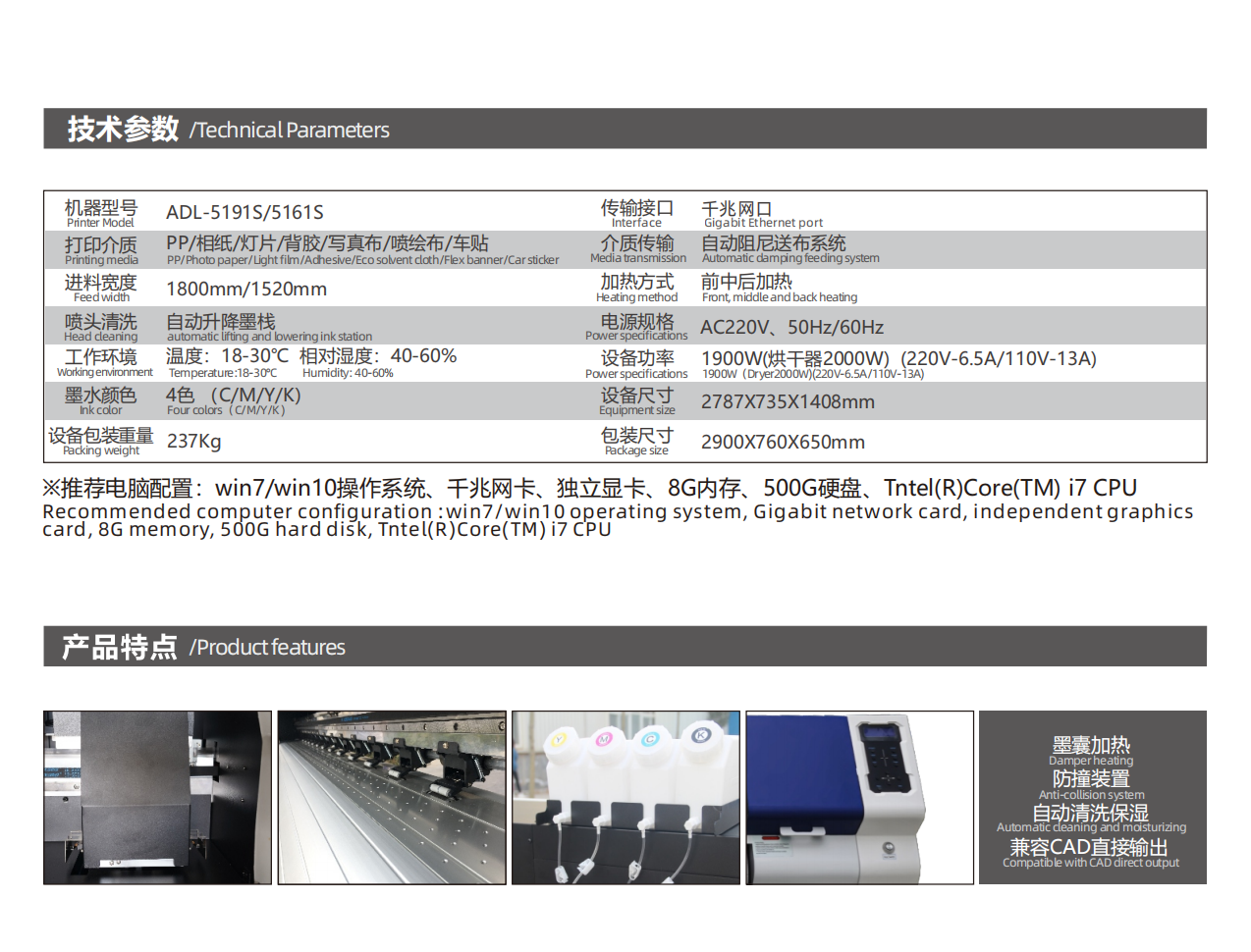Viewport: 1251px width, 952px height.
Task: Click the magenta M ink bottle cap
Action: pyautogui.click(x=604, y=739)
